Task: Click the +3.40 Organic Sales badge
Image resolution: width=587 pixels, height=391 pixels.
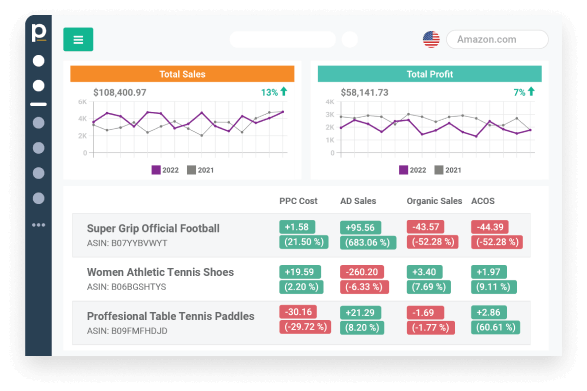Action: coord(425,272)
